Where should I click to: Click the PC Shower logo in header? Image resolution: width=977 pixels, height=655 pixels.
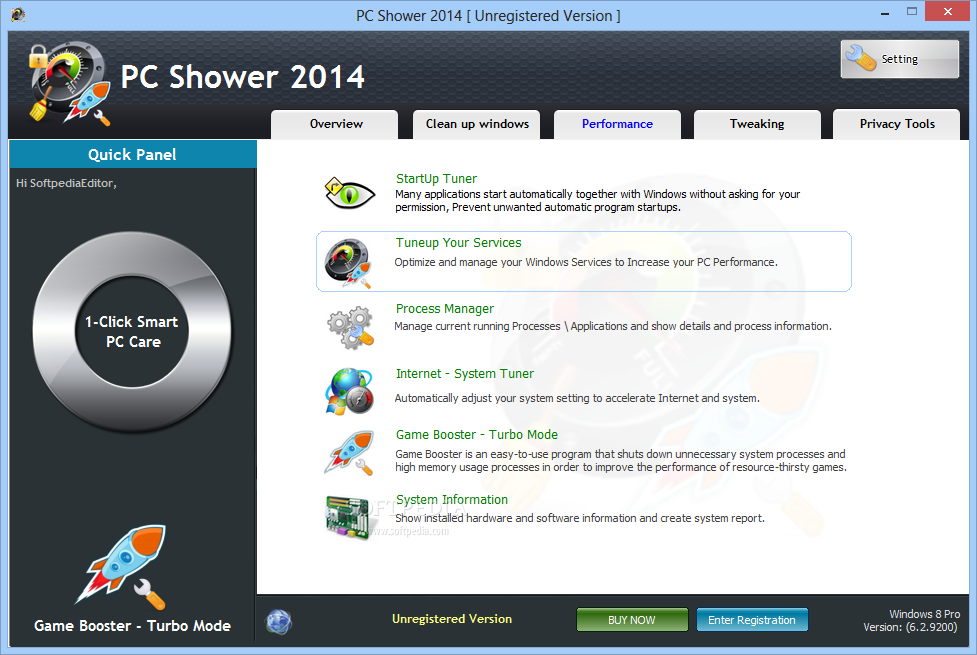(x=70, y=83)
